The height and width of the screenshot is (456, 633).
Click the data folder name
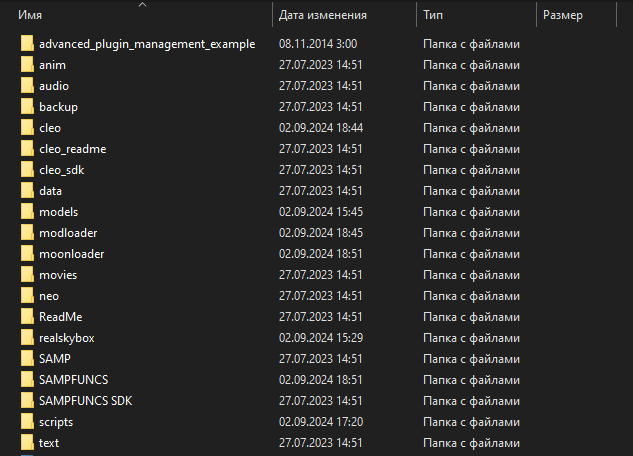[51, 191]
